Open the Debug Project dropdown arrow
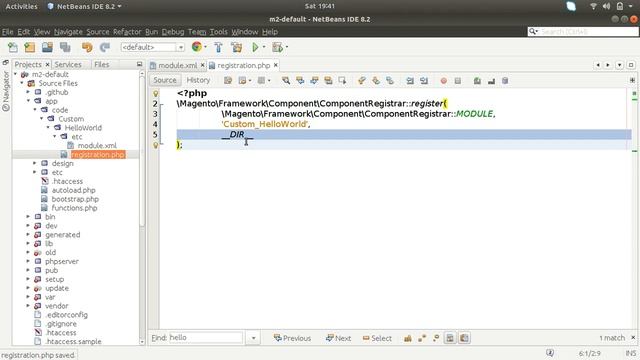The height and width of the screenshot is (360, 640). coord(287,47)
